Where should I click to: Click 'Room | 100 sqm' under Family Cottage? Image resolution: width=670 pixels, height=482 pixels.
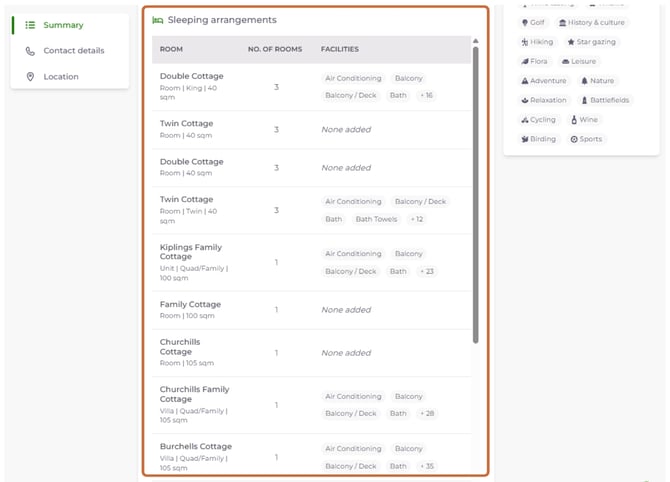[x=187, y=316]
